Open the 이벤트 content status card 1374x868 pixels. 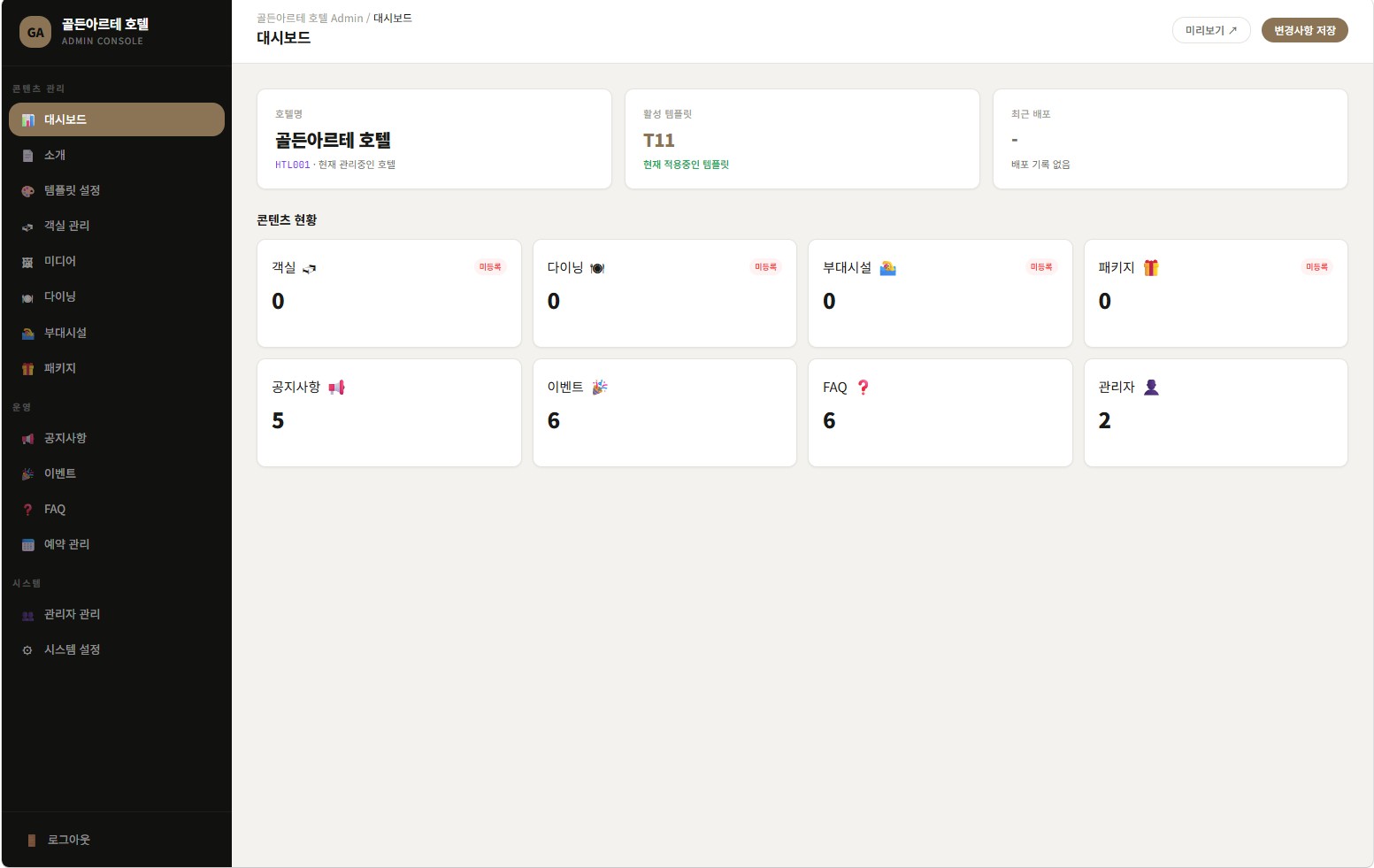664,413
